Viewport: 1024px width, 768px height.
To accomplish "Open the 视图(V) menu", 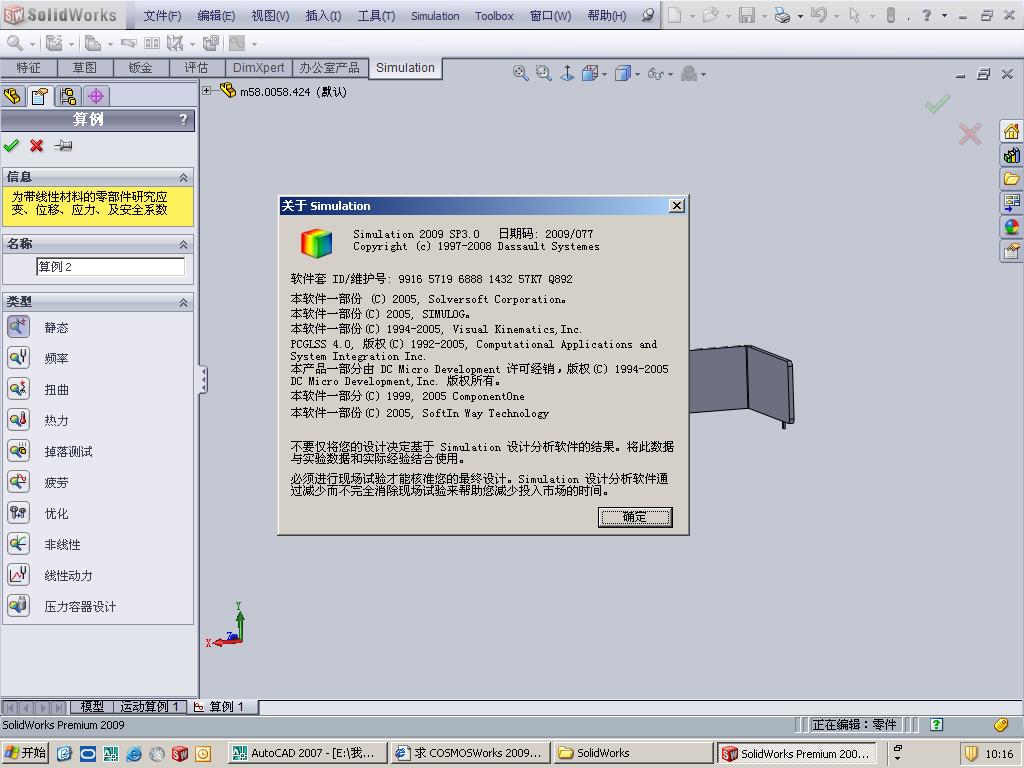I will click(270, 16).
